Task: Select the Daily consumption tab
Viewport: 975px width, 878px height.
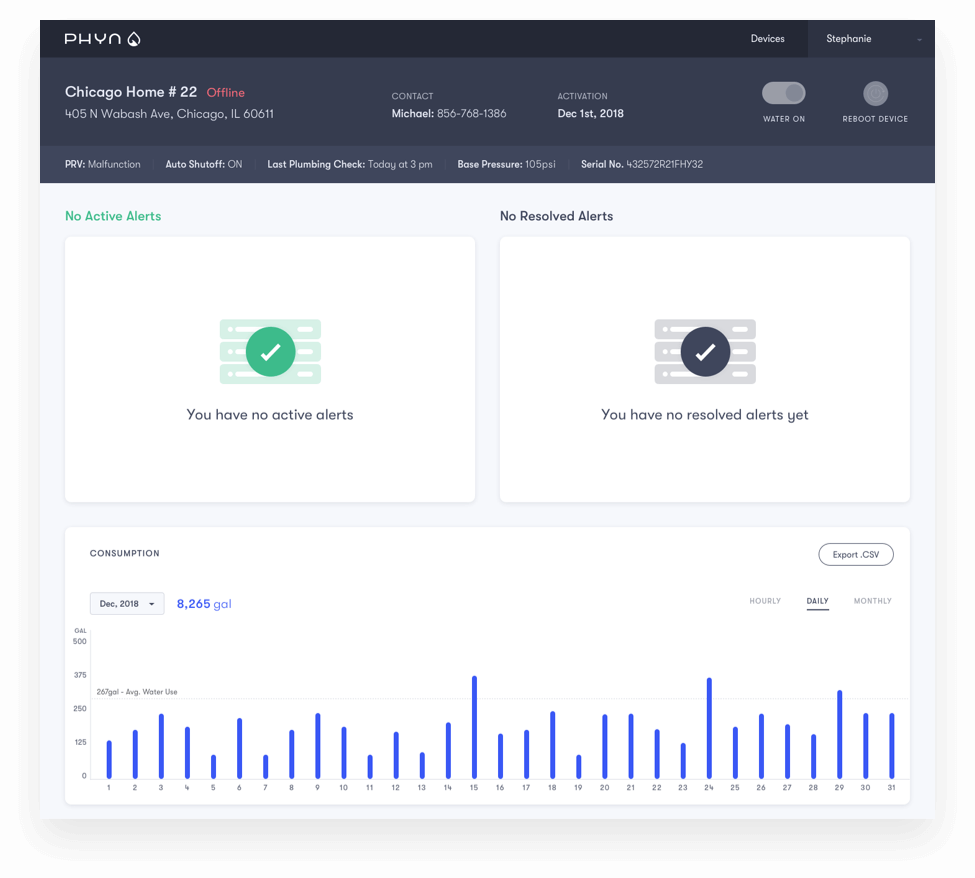Action: tap(817, 601)
